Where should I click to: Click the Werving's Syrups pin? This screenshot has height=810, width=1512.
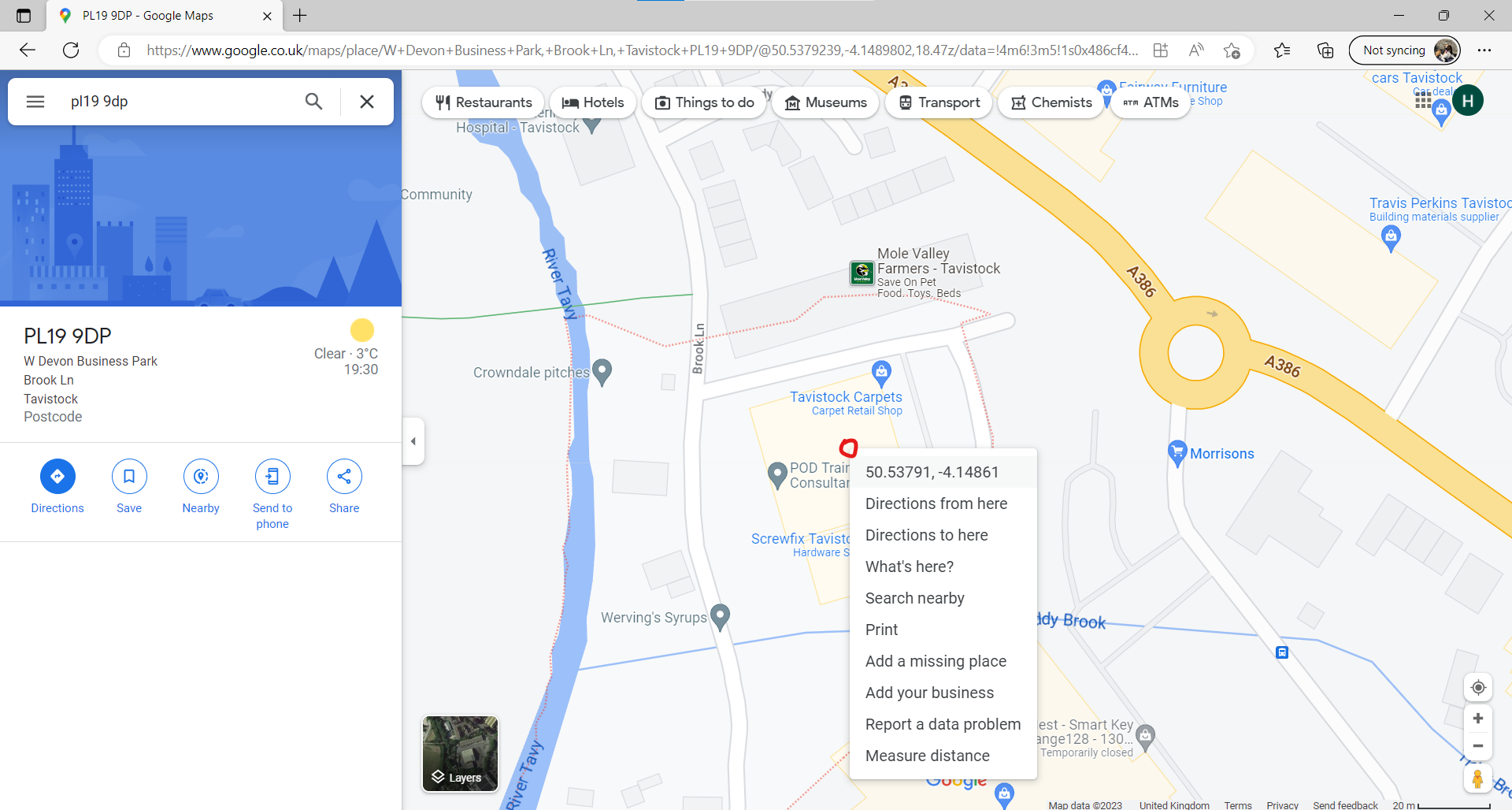click(720, 617)
